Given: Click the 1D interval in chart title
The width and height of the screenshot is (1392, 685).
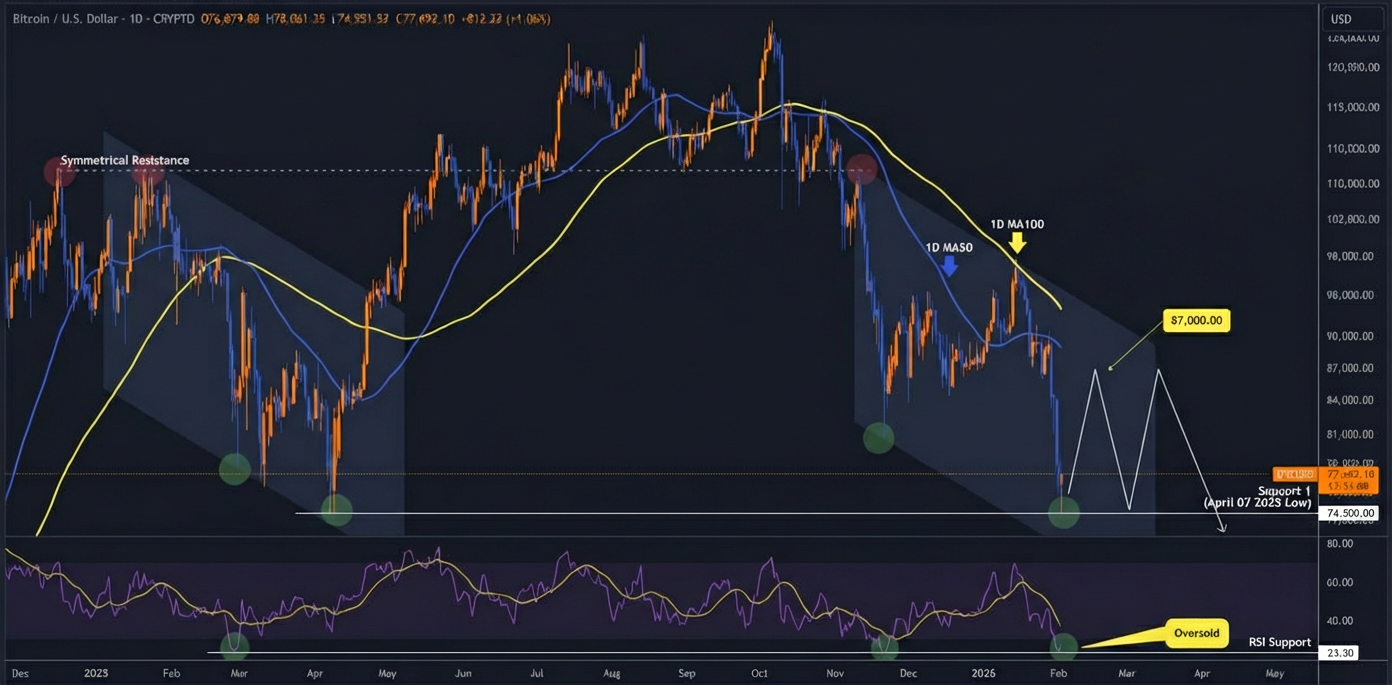Looking at the screenshot, I should pos(138,19).
